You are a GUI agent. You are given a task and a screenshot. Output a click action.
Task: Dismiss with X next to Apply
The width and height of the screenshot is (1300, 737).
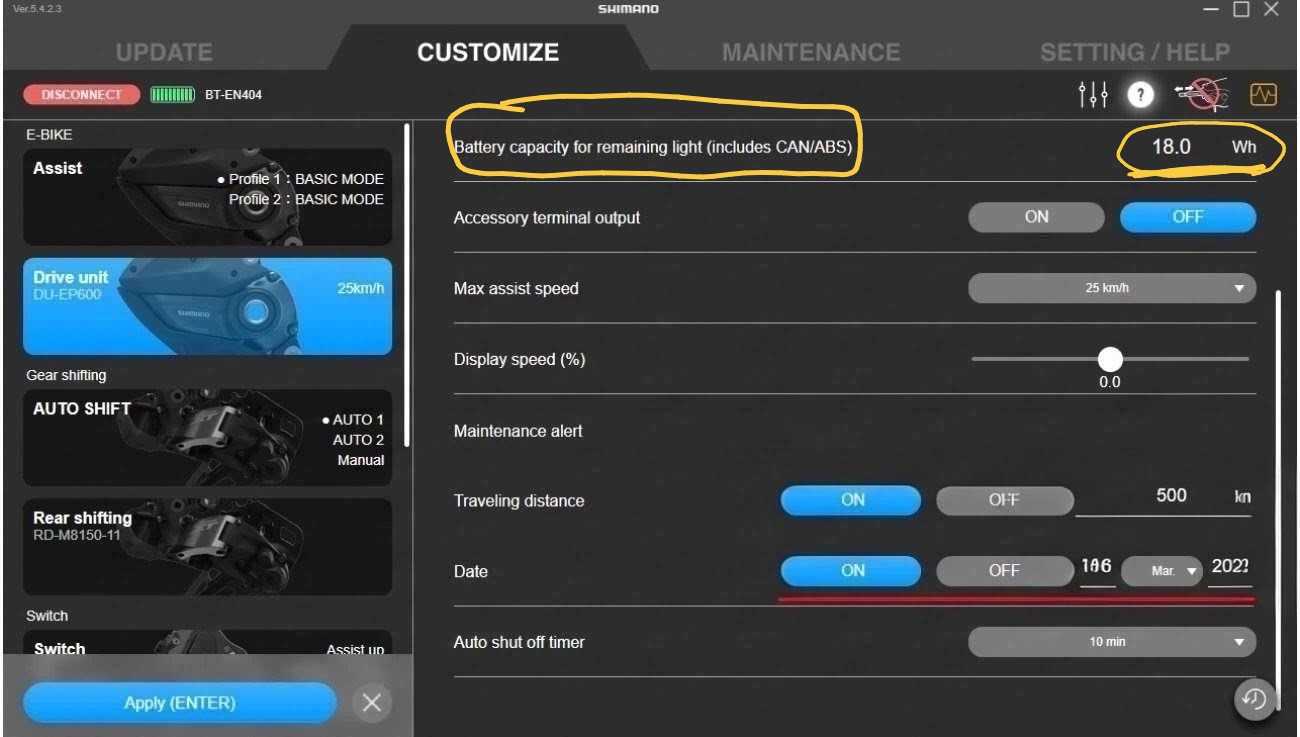[x=371, y=703]
